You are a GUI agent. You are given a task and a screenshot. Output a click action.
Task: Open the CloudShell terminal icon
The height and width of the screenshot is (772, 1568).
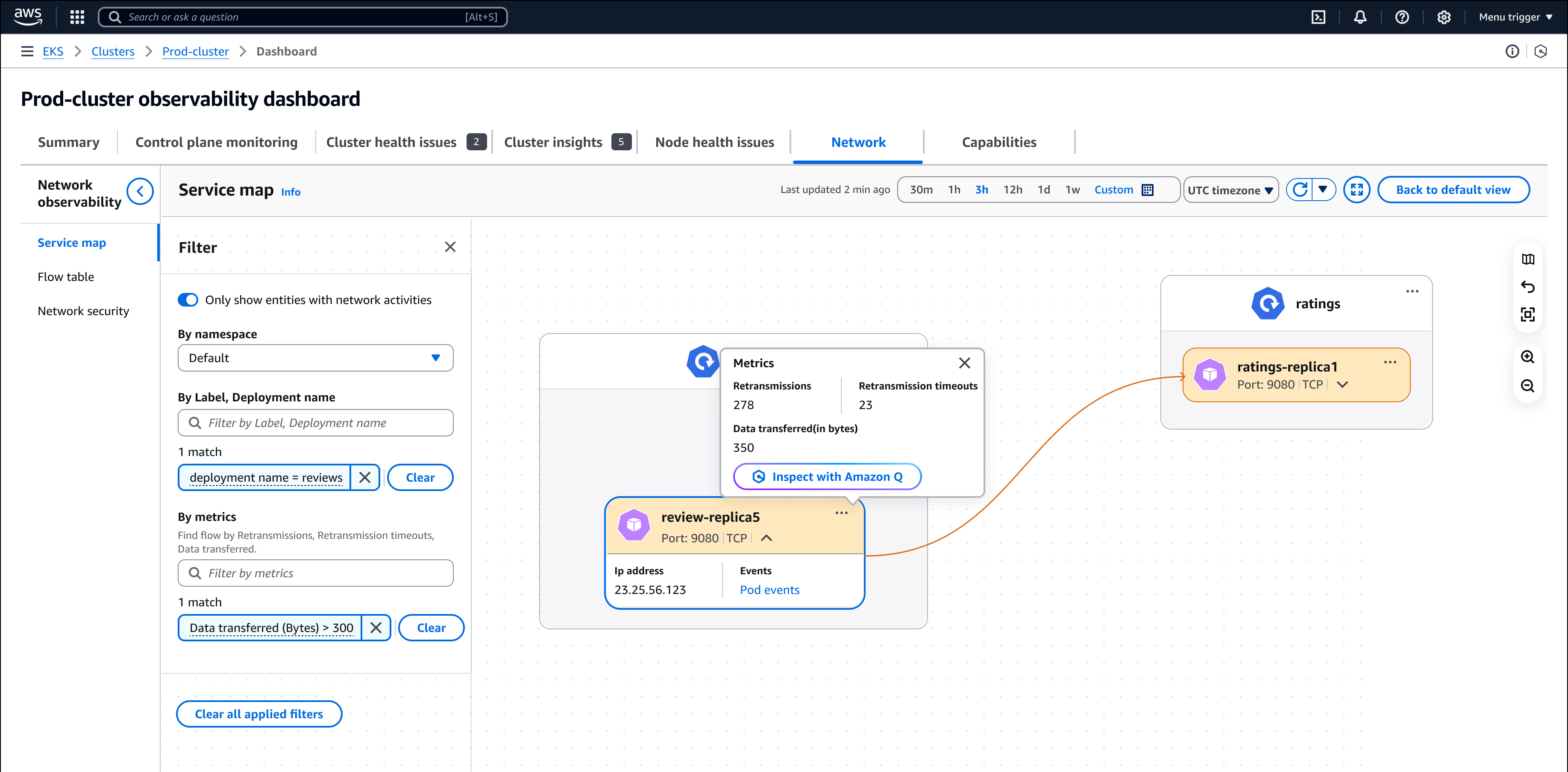[1318, 17]
